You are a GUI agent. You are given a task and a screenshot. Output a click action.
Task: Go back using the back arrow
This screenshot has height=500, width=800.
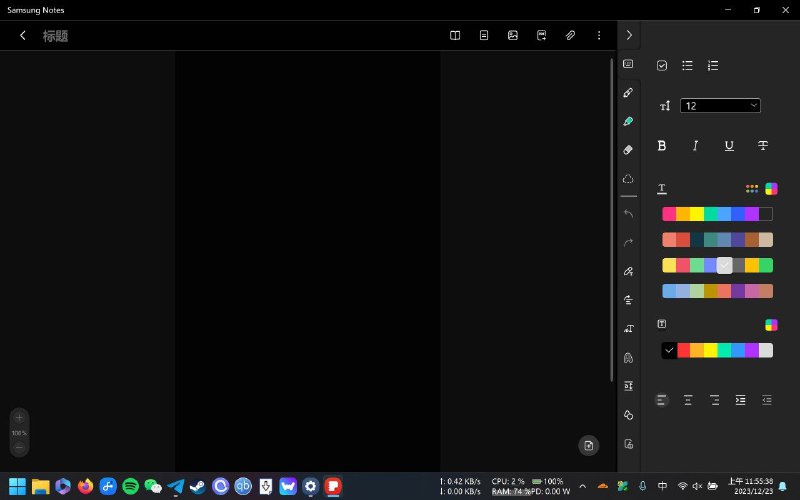pyautogui.click(x=23, y=35)
